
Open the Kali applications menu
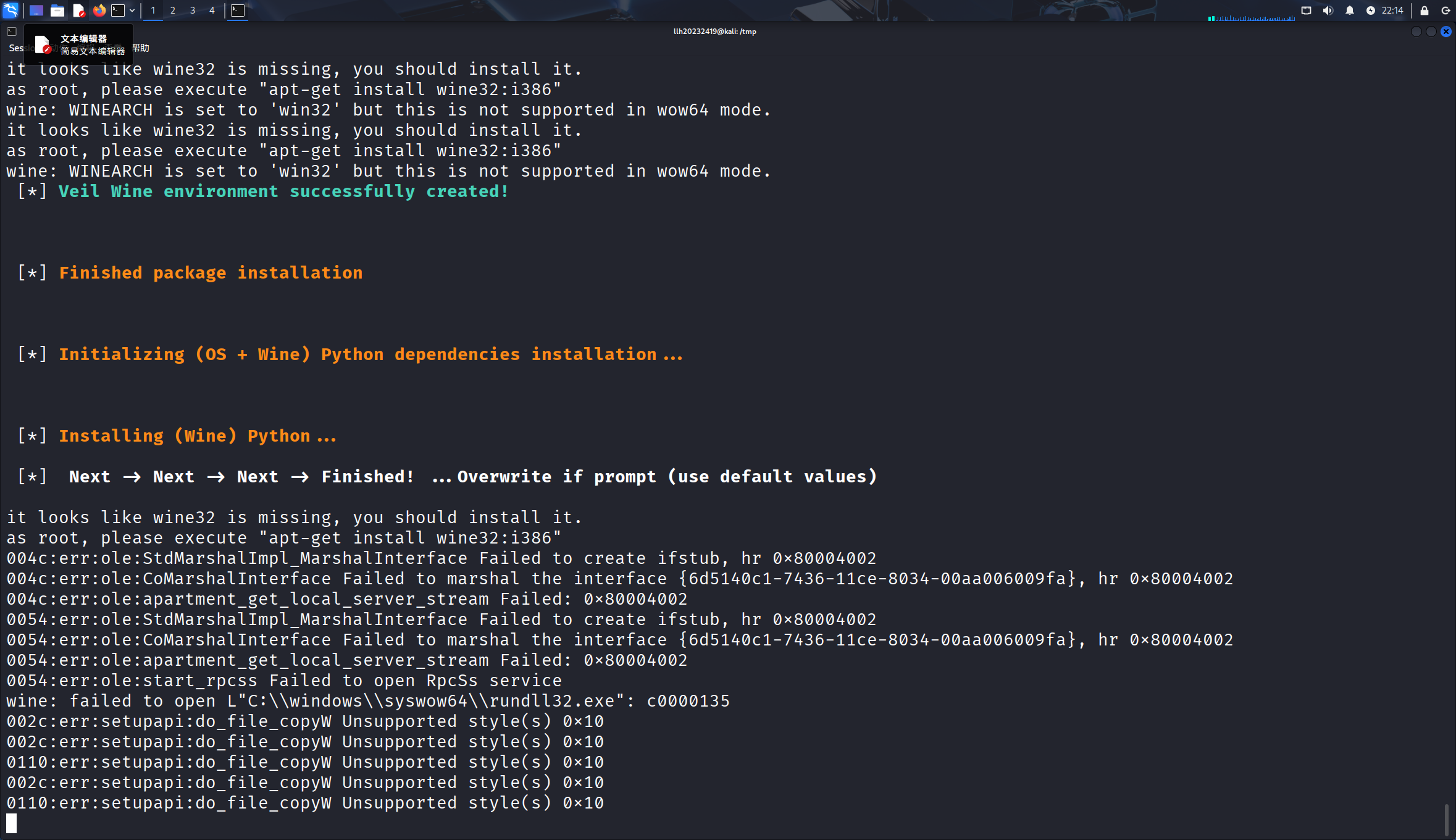pyautogui.click(x=10, y=10)
